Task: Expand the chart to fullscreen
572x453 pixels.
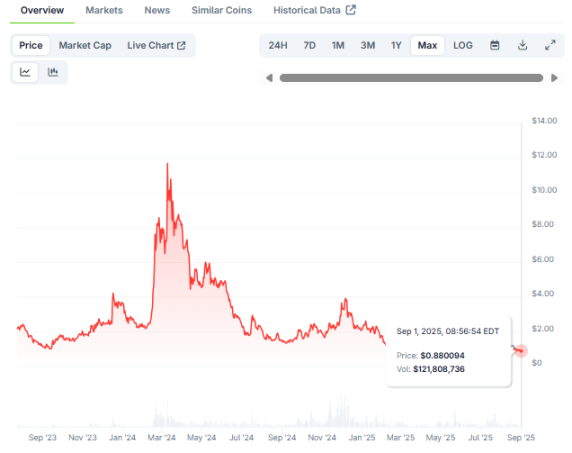Action: pyautogui.click(x=550, y=45)
